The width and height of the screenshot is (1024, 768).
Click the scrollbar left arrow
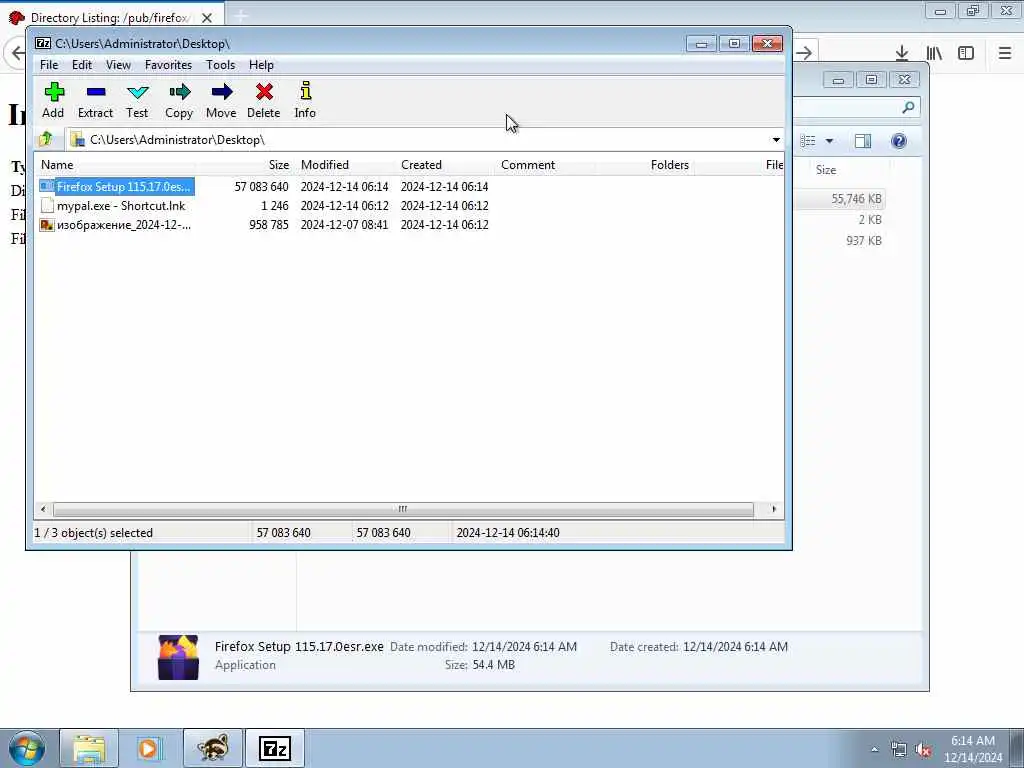(x=43, y=509)
